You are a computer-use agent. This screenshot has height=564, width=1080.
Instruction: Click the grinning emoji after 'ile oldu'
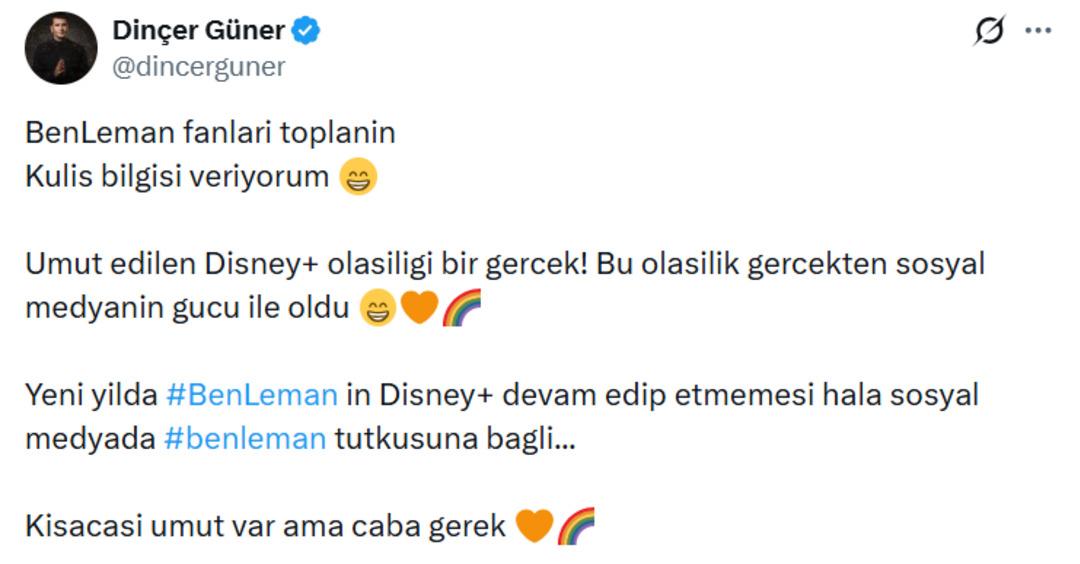[x=378, y=310]
